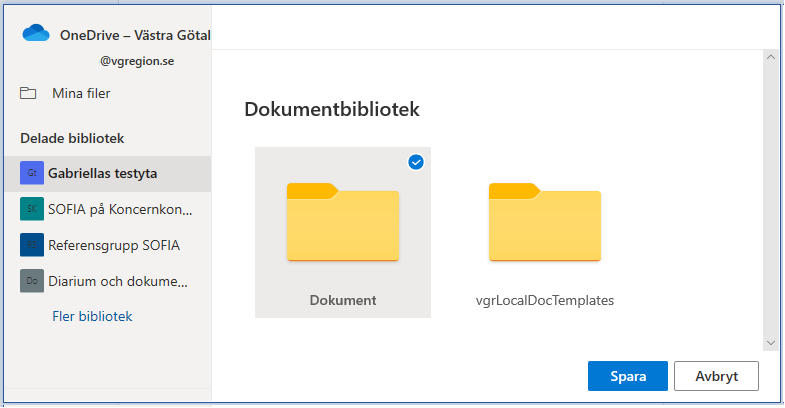Open the Fler bibliotek link
The width and height of the screenshot is (785, 408).
click(92, 317)
